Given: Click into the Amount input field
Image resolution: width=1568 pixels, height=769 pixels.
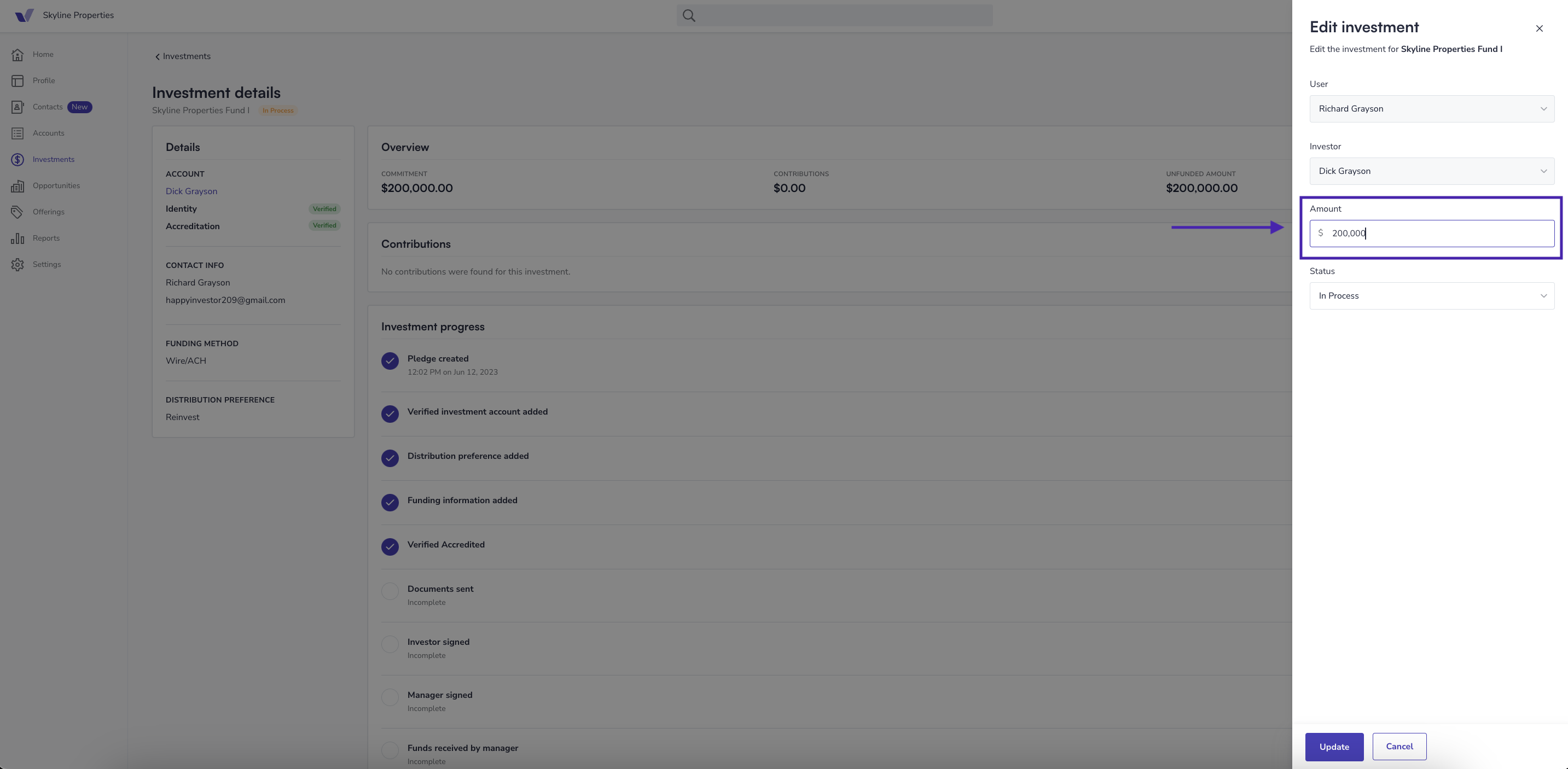Looking at the screenshot, I should 1432,234.
